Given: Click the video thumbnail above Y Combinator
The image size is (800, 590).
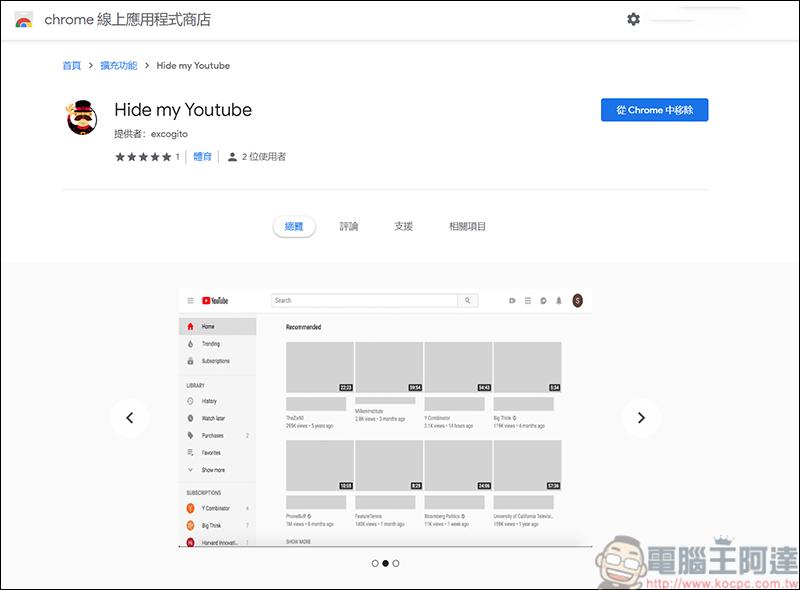Looking at the screenshot, I should [458, 367].
